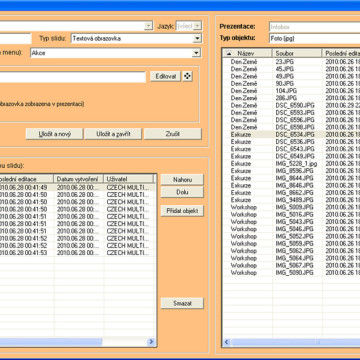Screen dimensions: 360x360
Task: Select the row with file IMG_8644.JPG
Action: [292, 178]
